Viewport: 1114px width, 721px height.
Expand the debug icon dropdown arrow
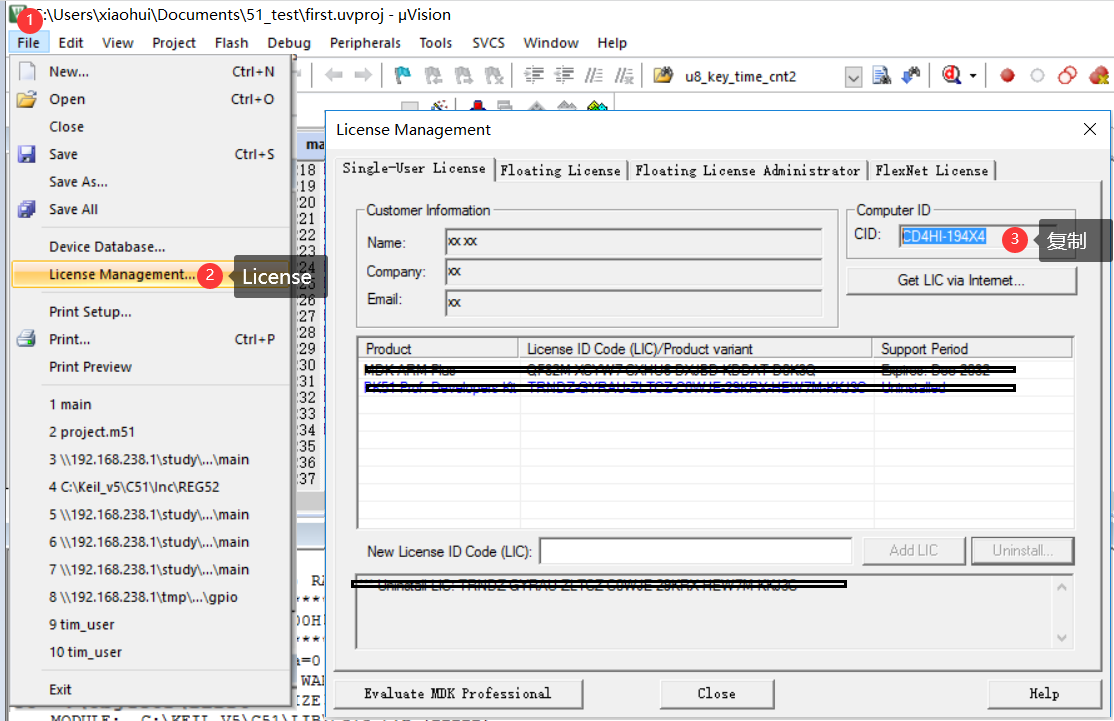973,76
